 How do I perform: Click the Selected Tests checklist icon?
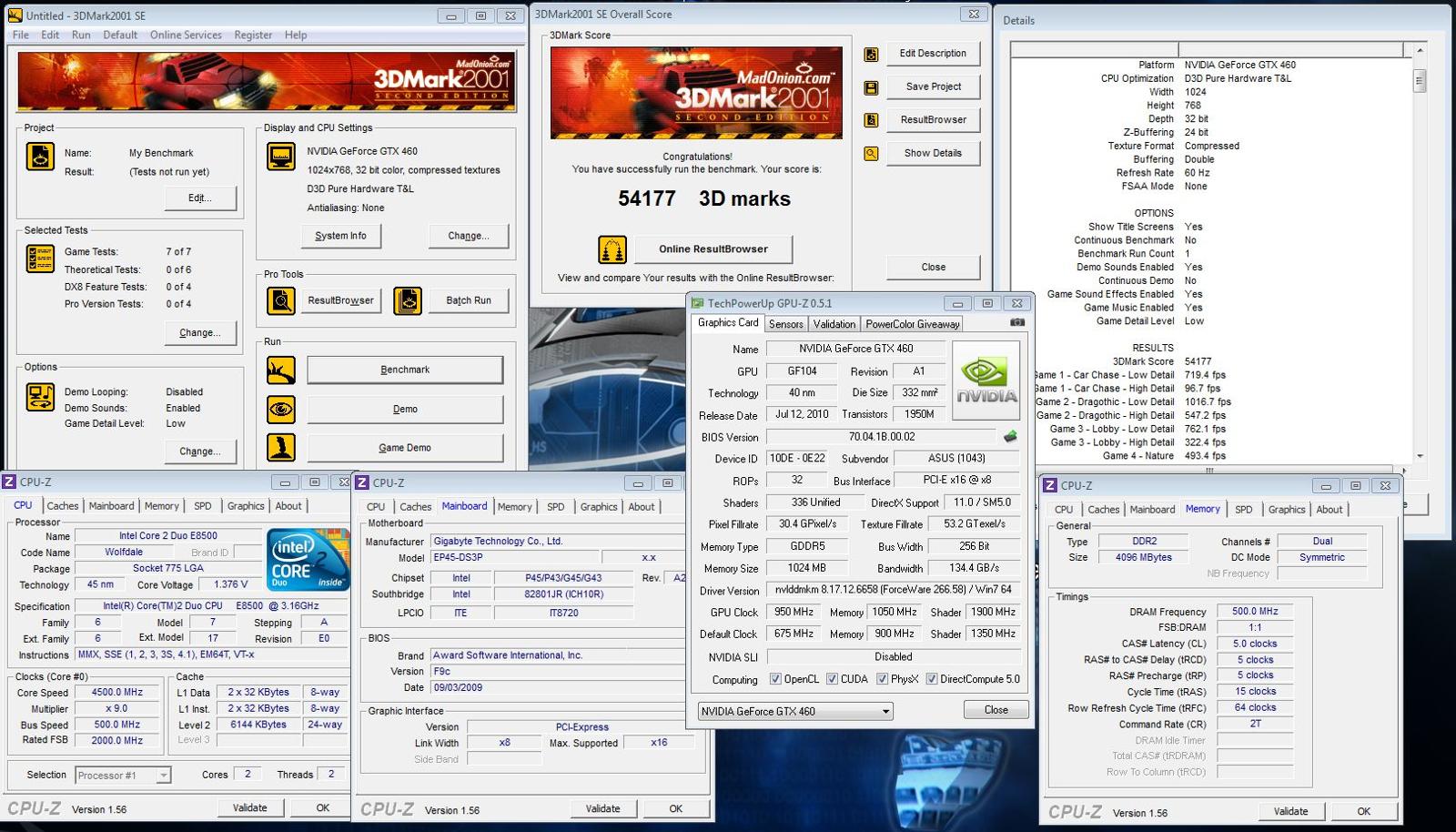tap(40, 259)
